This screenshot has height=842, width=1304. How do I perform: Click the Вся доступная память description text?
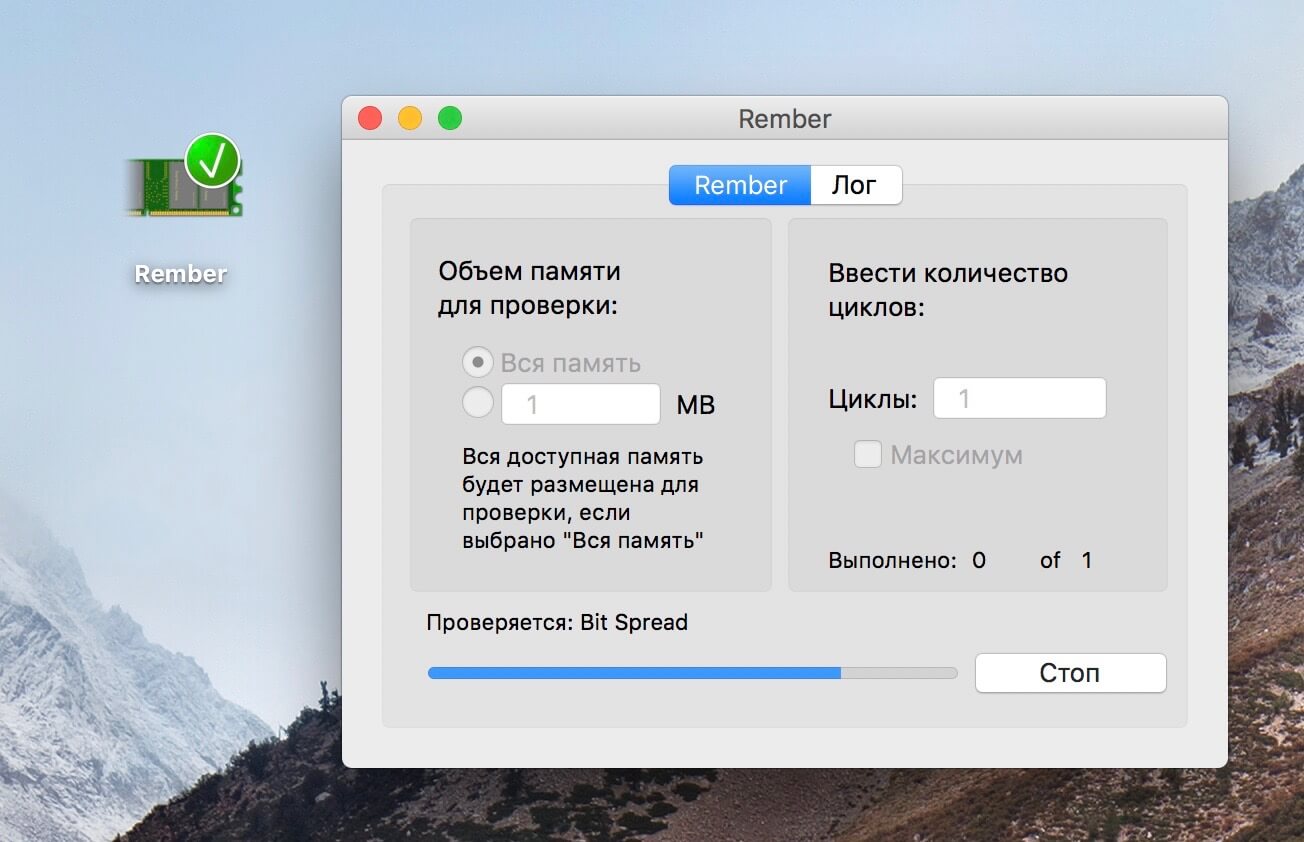point(583,499)
